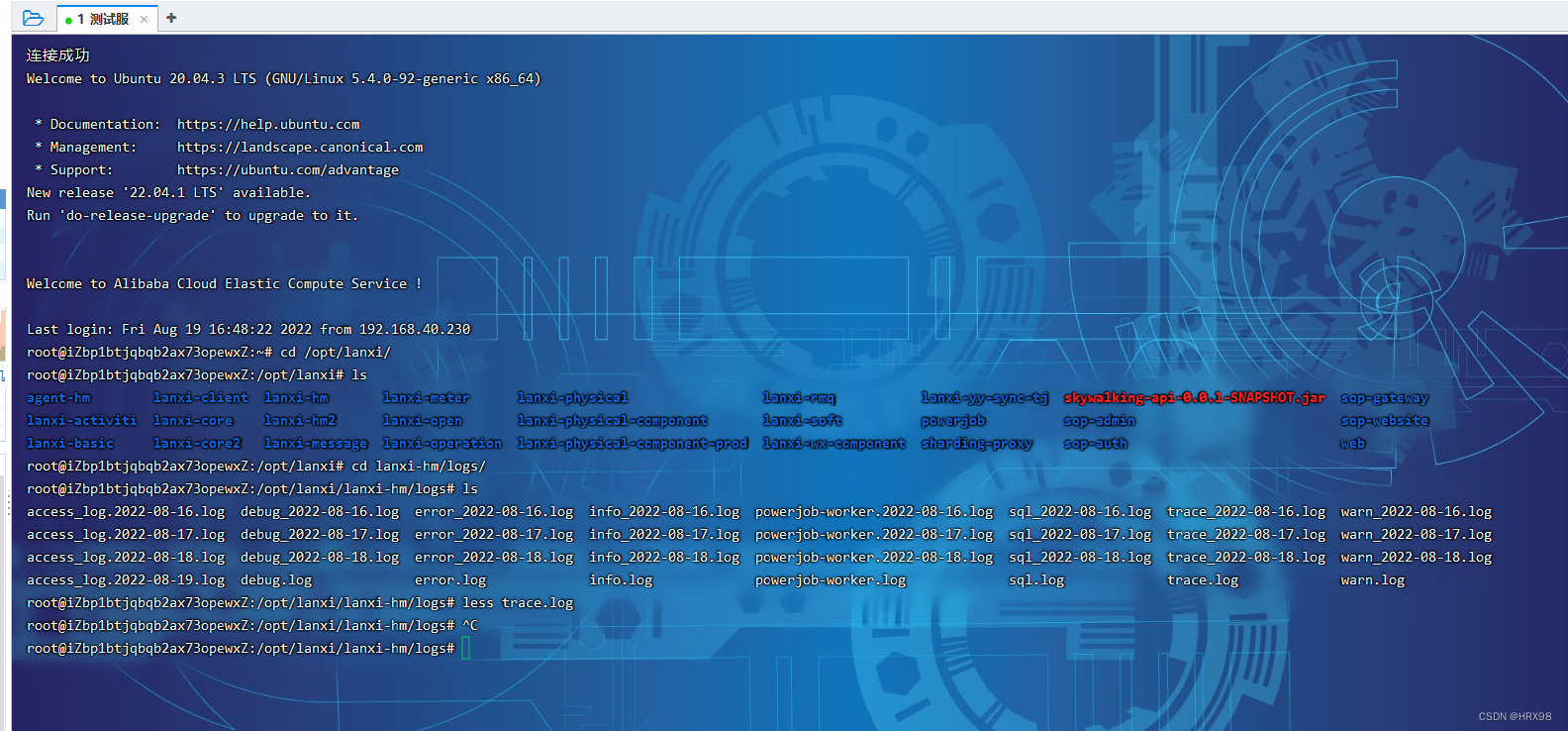
Task: Click the info.log file name
Action: (x=621, y=579)
